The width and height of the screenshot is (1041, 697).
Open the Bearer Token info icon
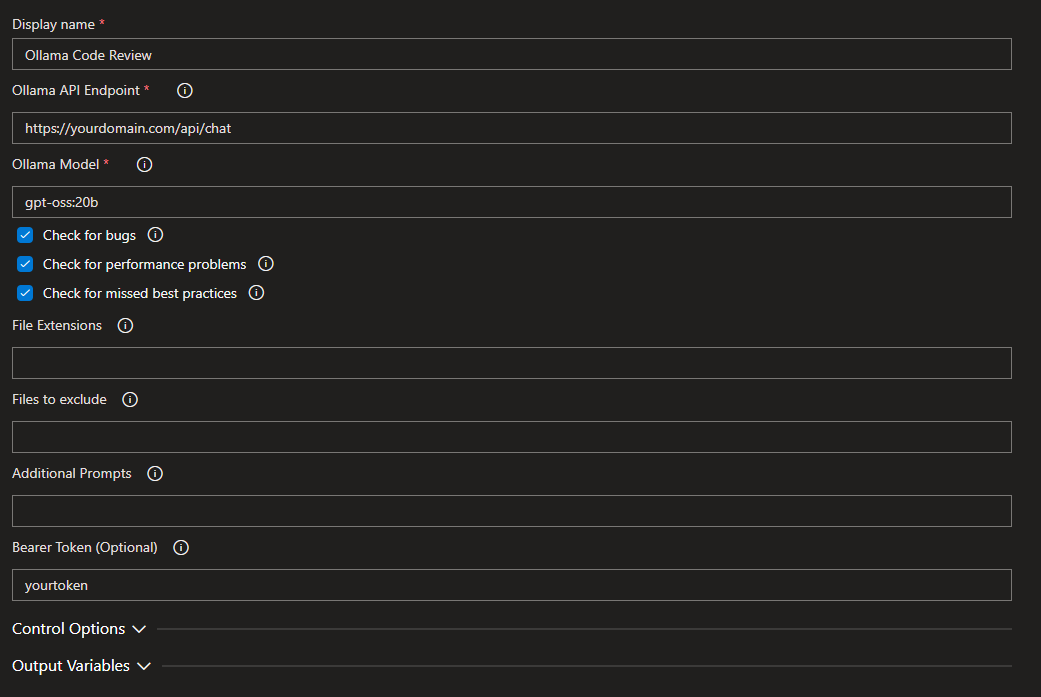pyautogui.click(x=180, y=547)
